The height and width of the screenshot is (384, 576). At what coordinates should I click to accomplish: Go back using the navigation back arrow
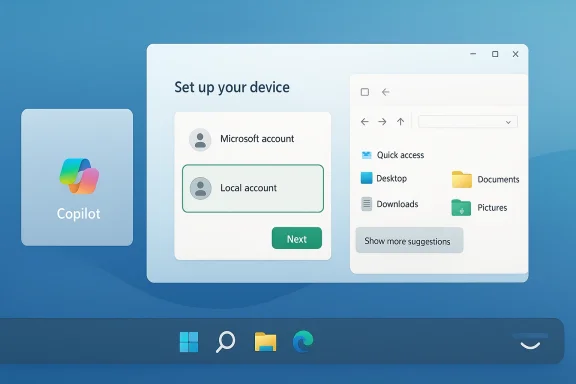[x=364, y=122]
